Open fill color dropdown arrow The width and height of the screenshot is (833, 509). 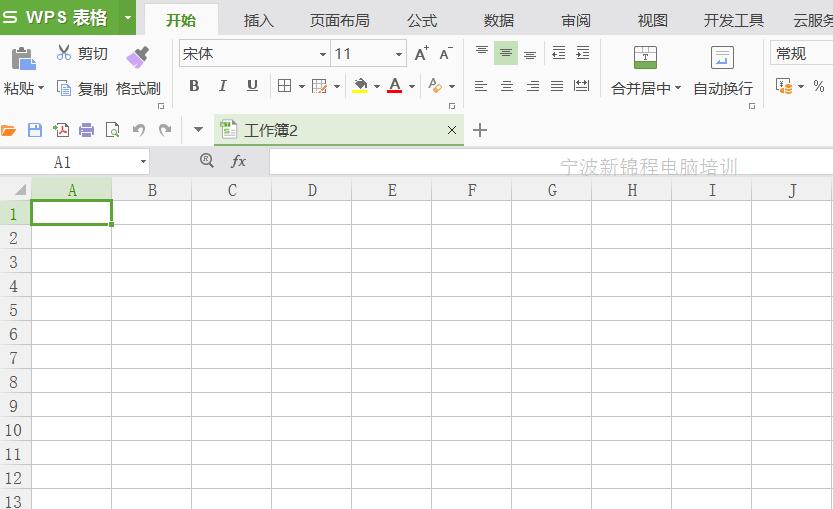click(x=377, y=86)
